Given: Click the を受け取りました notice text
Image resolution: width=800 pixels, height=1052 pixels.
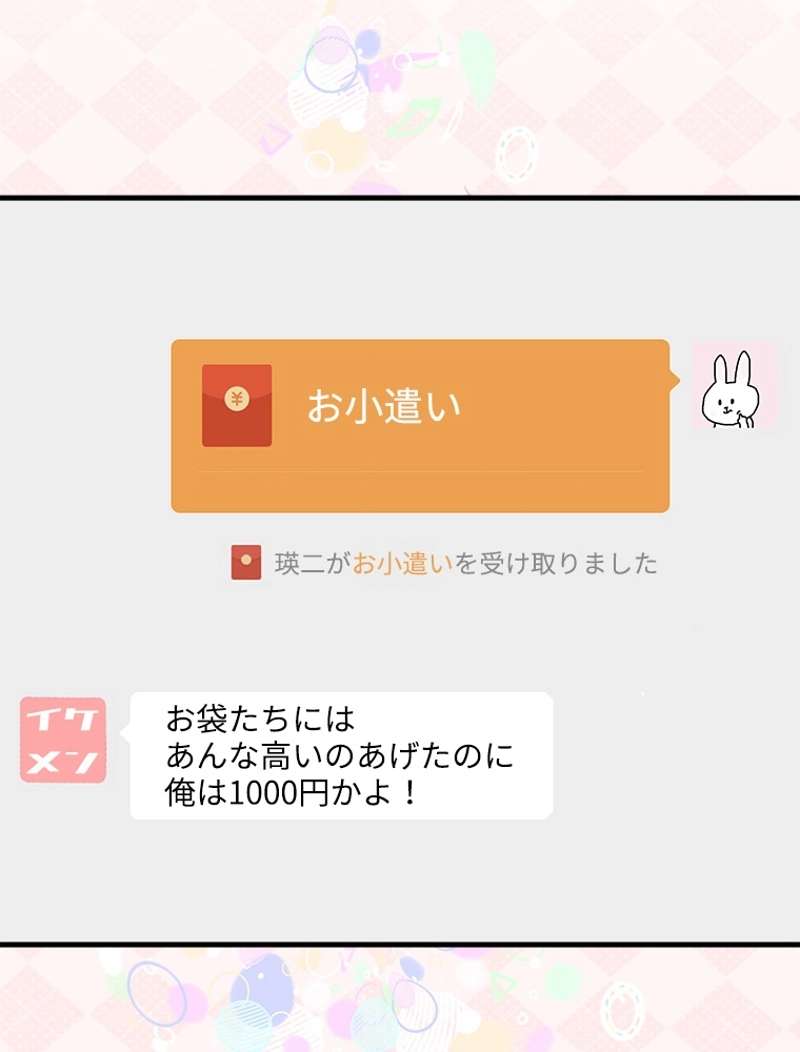Looking at the screenshot, I should click(556, 563).
